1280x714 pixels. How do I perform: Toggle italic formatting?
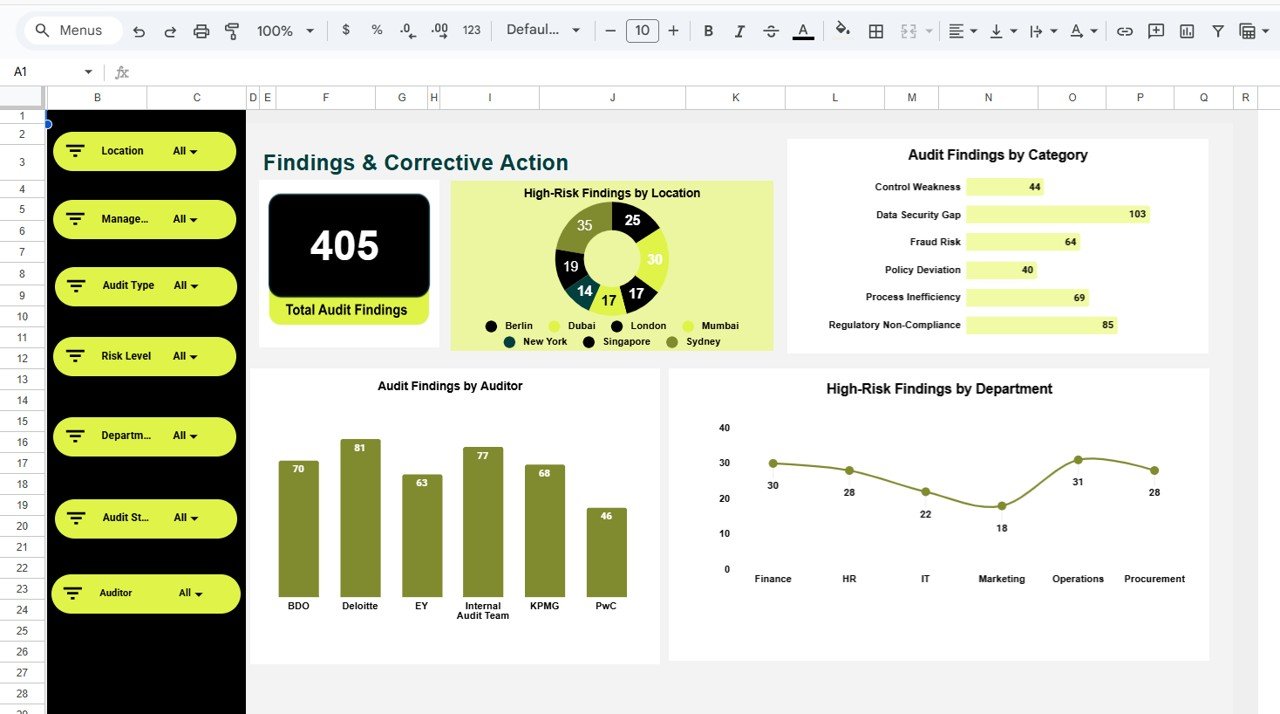click(x=739, y=31)
